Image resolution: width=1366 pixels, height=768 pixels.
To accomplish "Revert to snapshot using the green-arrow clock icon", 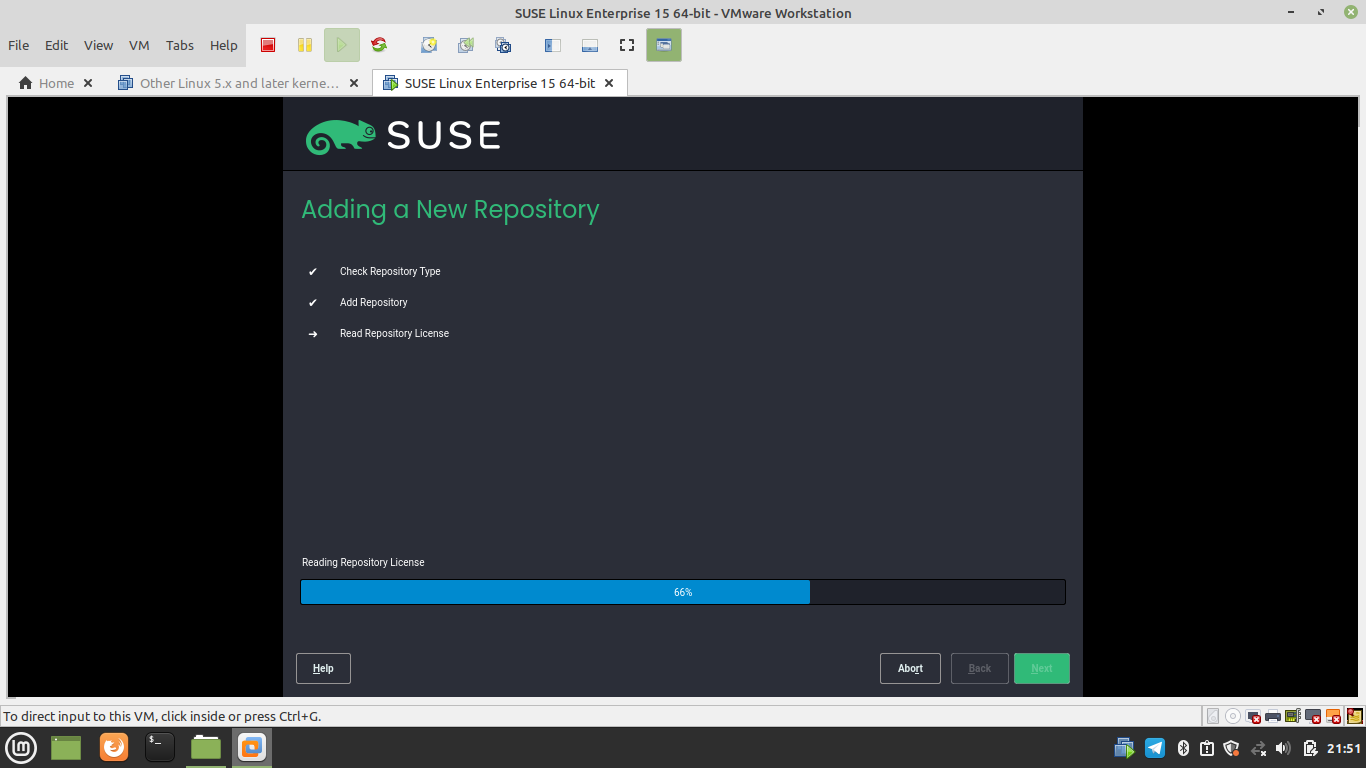I will (466, 45).
